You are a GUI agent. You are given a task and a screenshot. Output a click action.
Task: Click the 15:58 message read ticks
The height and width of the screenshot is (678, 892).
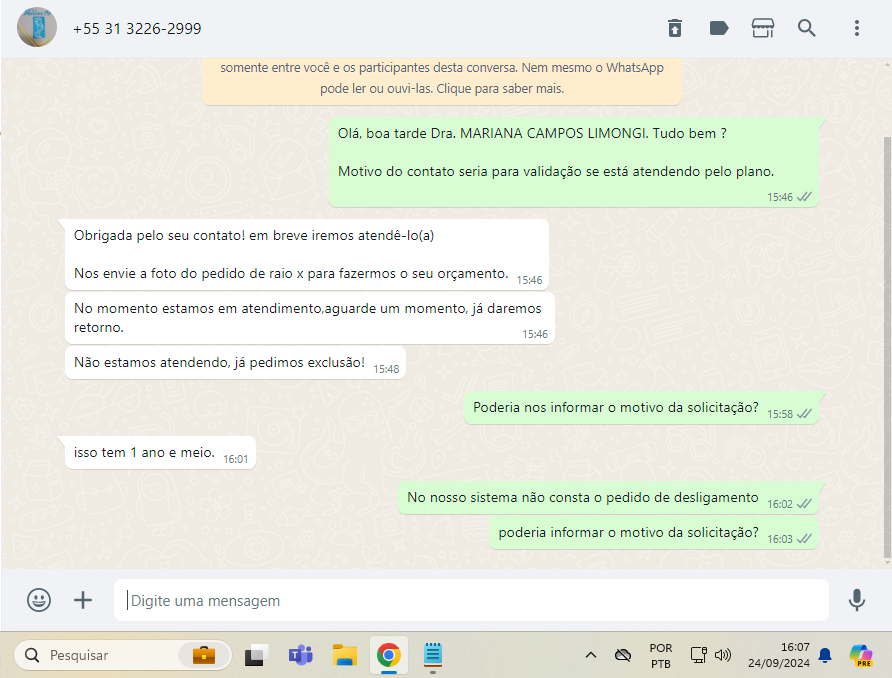[804, 414]
